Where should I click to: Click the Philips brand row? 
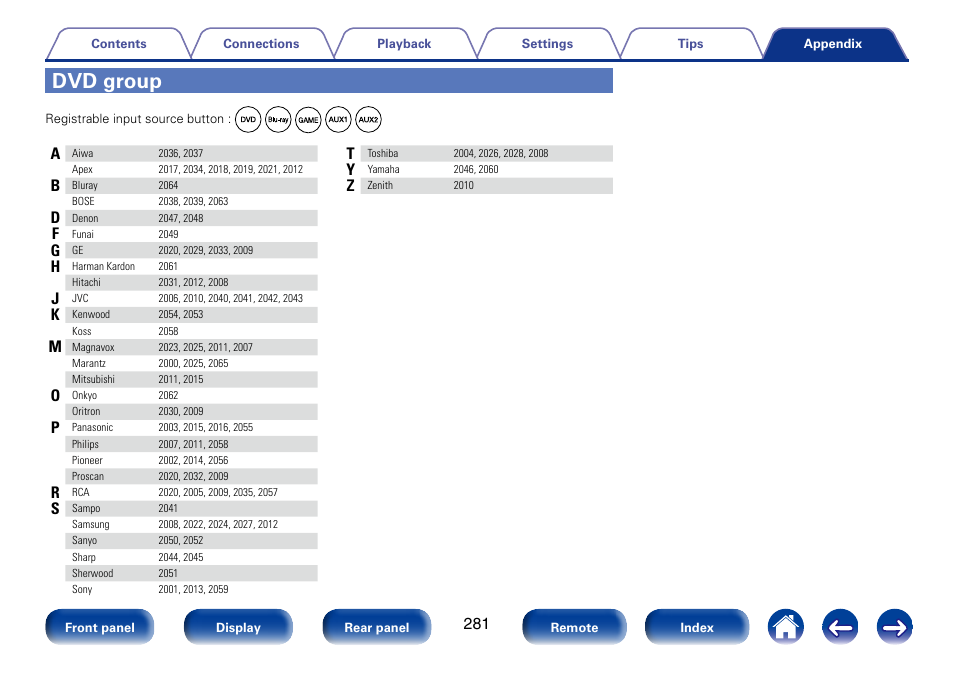[191, 444]
